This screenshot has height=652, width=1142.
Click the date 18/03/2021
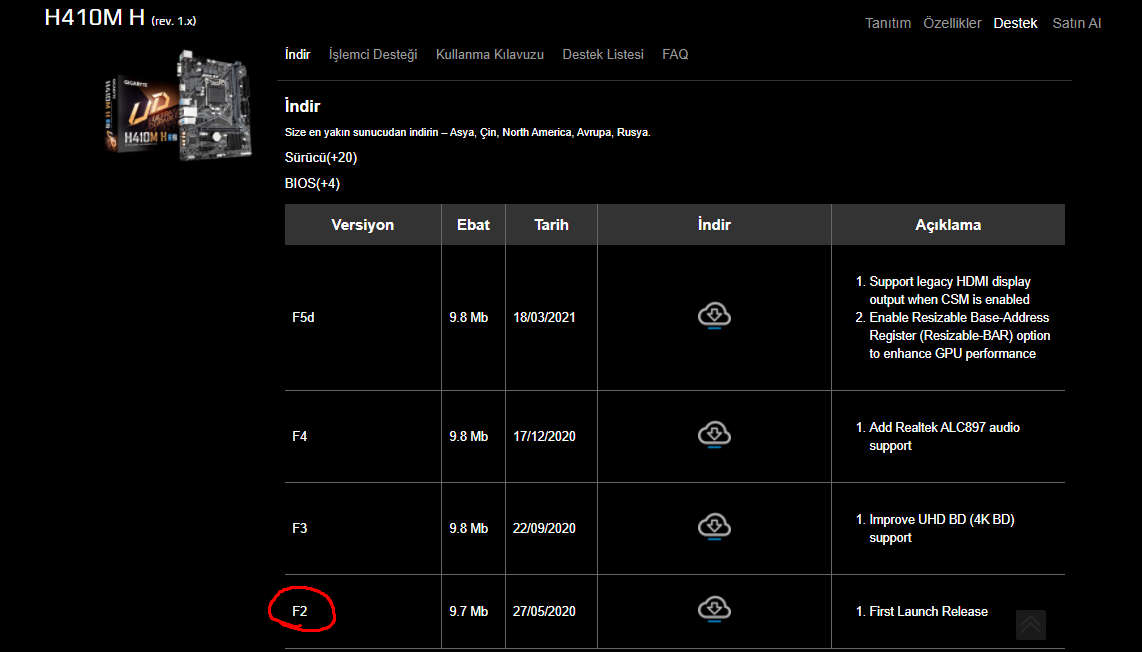(x=544, y=318)
